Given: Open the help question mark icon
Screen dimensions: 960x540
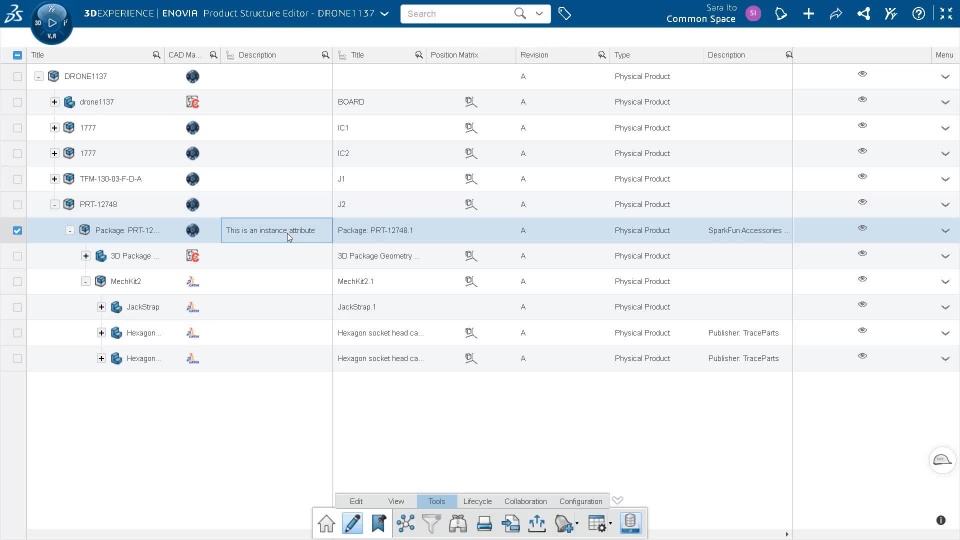Looking at the screenshot, I should 918,13.
